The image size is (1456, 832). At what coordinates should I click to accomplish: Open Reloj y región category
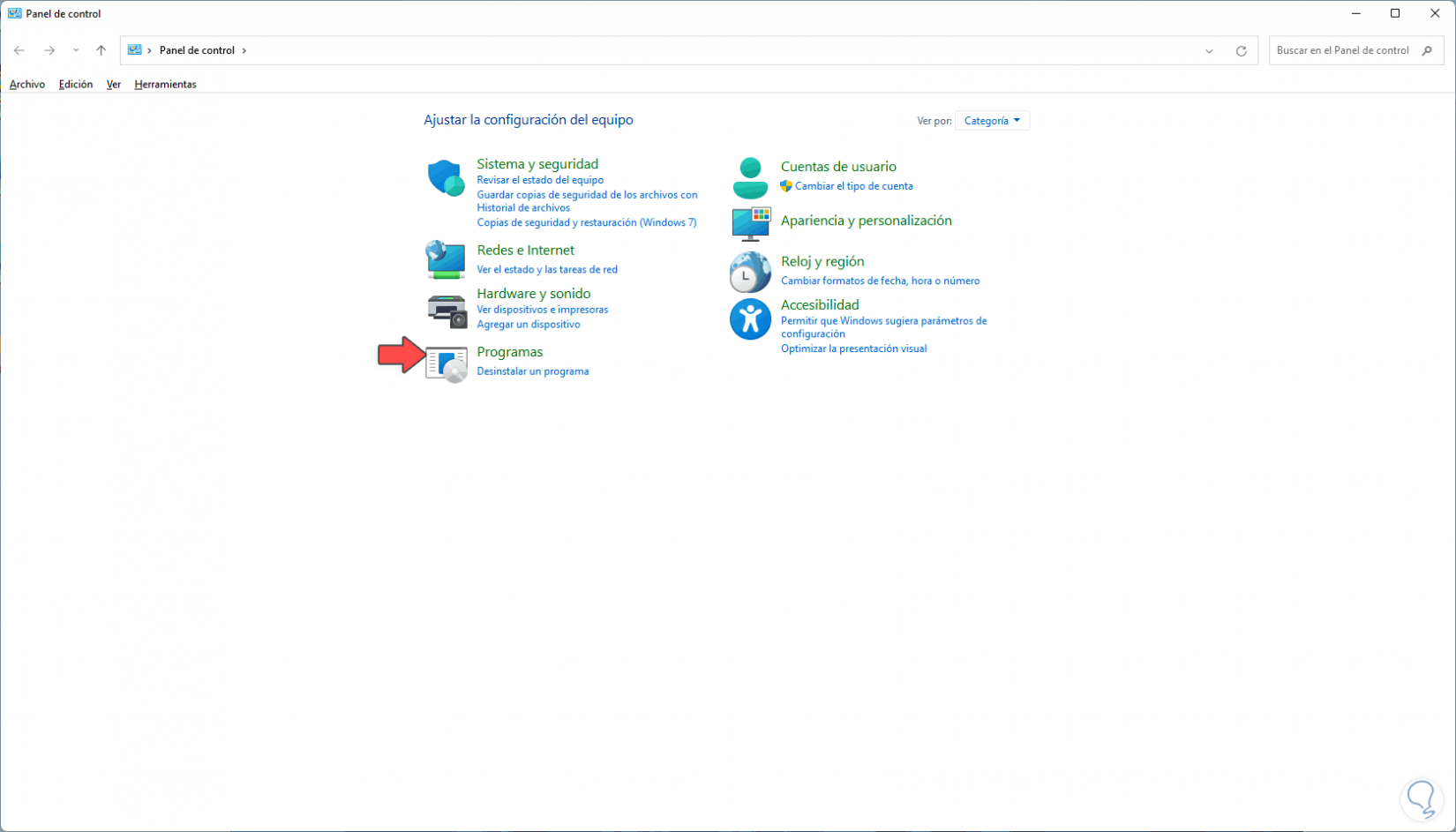point(822,262)
